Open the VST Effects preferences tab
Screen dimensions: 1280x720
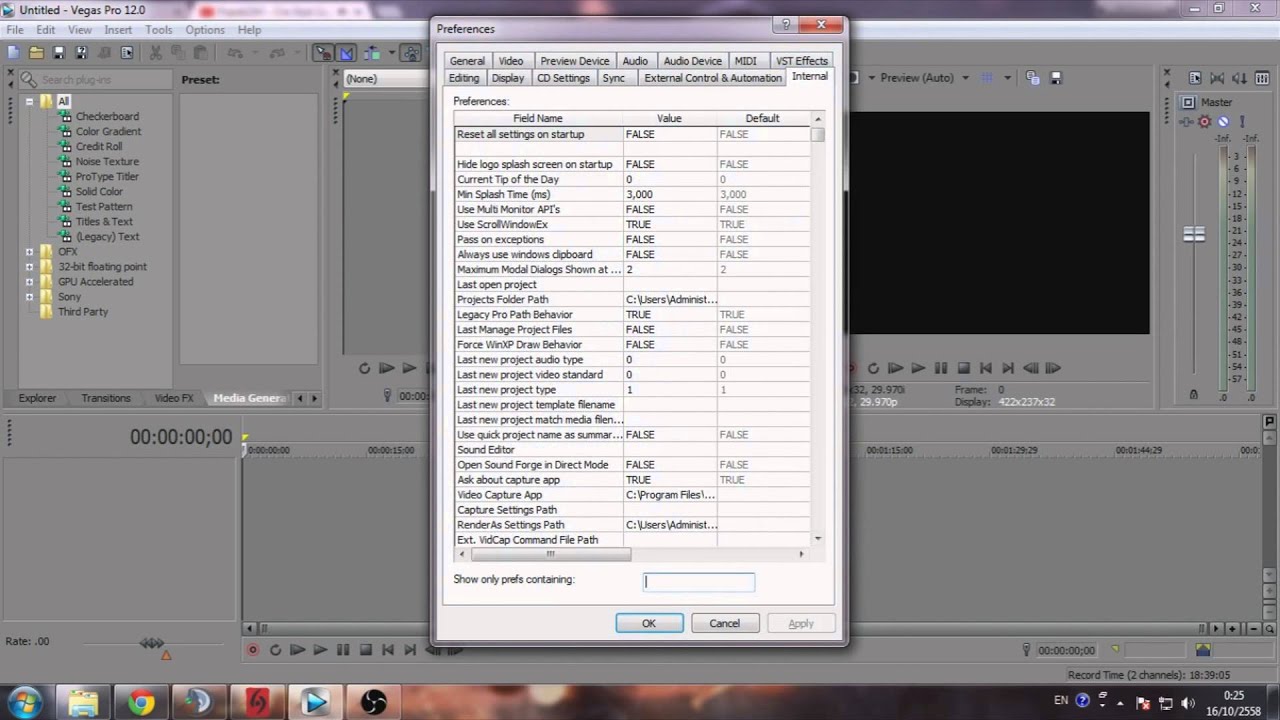click(x=802, y=61)
